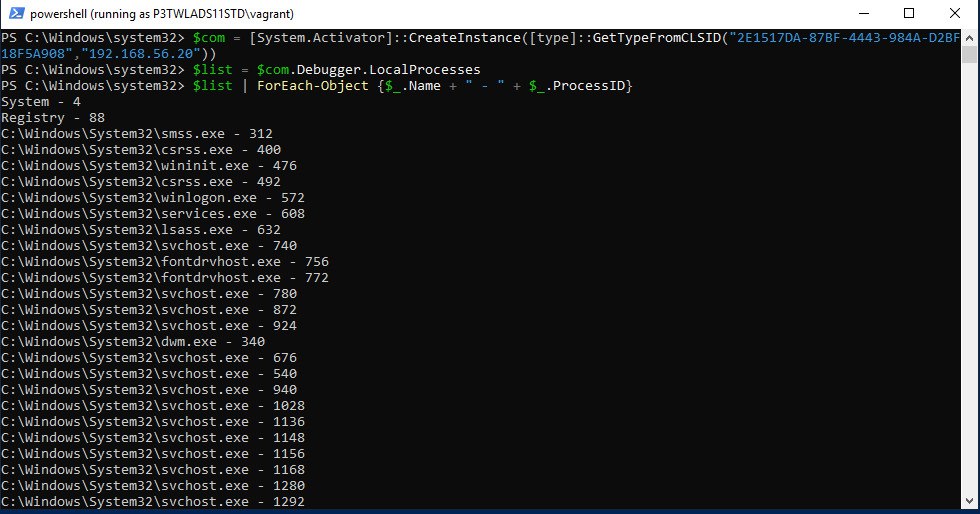The width and height of the screenshot is (980, 514).
Task: Click the lsass.exe - 632 line
Action: [140, 230]
